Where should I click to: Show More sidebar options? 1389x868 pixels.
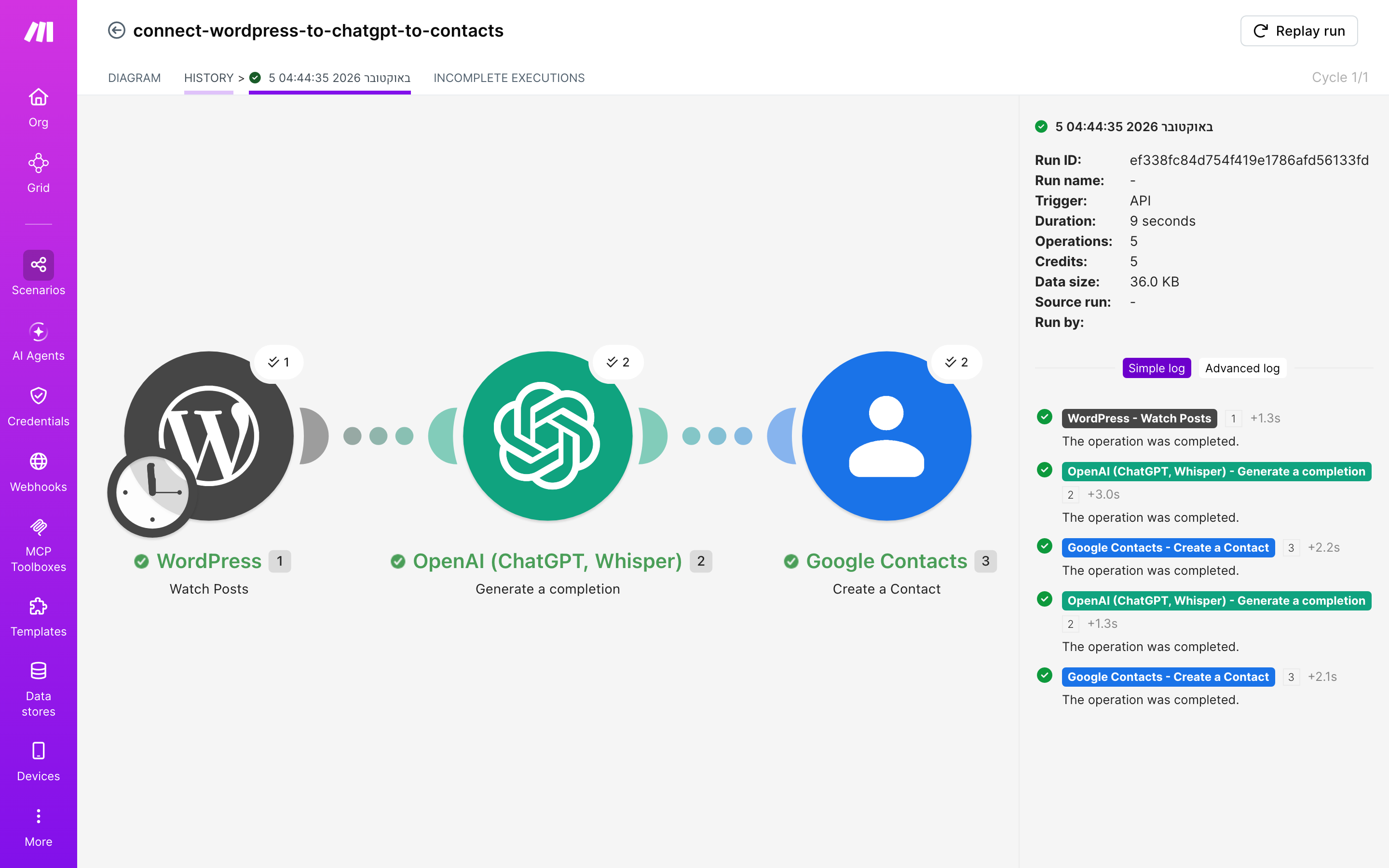pyautogui.click(x=39, y=827)
